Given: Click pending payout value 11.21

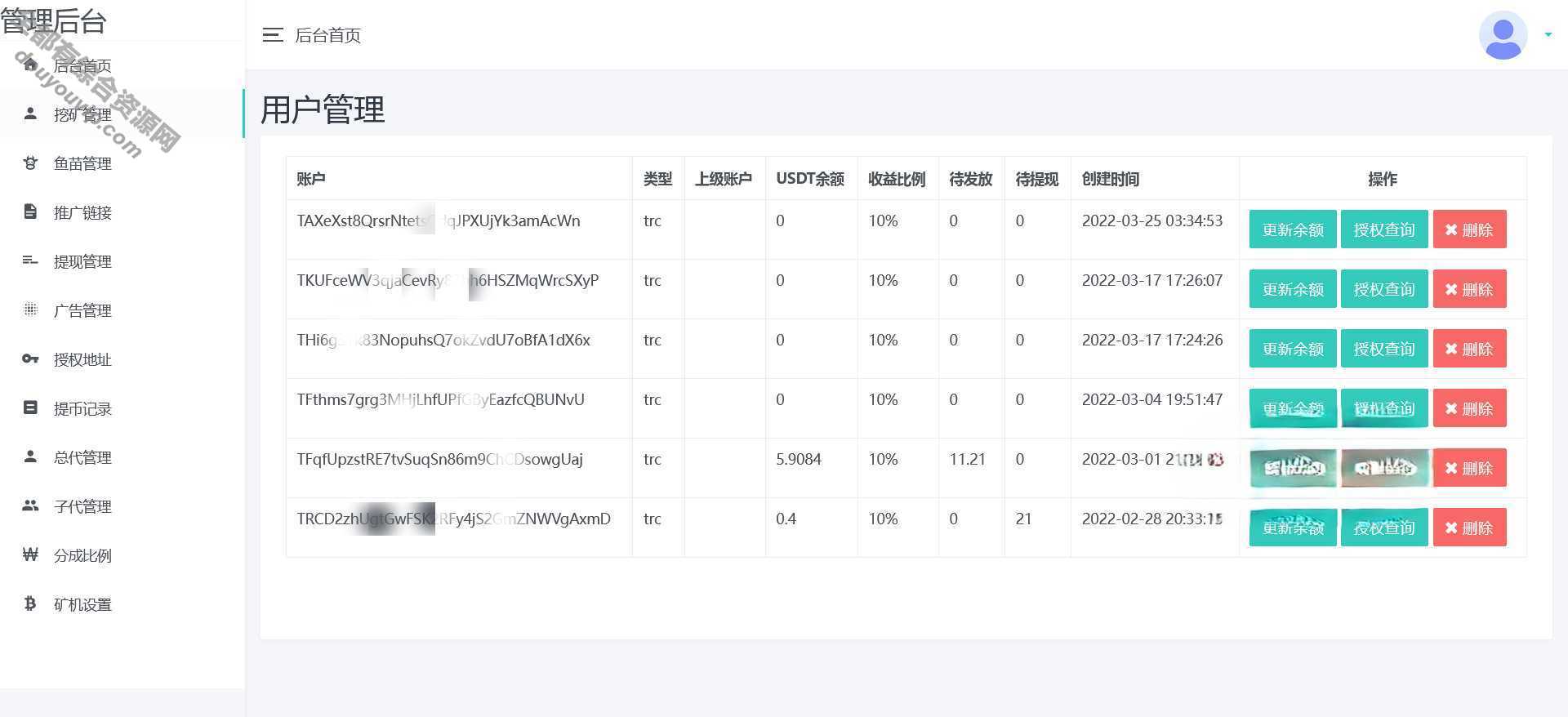Looking at the screenshot, I should (967, 459).
